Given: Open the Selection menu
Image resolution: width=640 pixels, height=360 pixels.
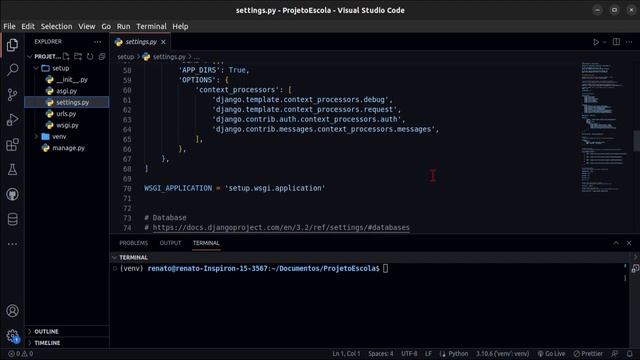Looking at the screenshot, I should point(56,27).
